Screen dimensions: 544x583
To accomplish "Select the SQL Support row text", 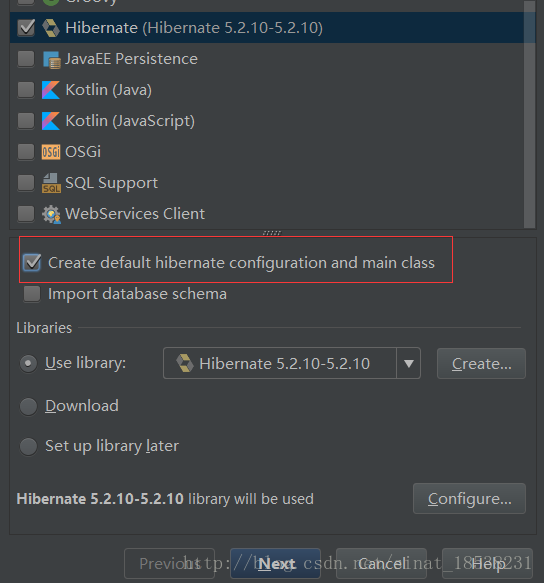I will pyautogui.click(x=112, y=183).
